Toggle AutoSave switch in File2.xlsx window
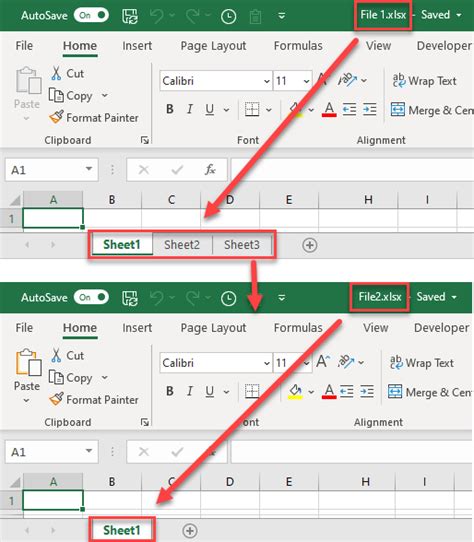Image resolution: width=474 pixels, height=542 pixels. 91,297
